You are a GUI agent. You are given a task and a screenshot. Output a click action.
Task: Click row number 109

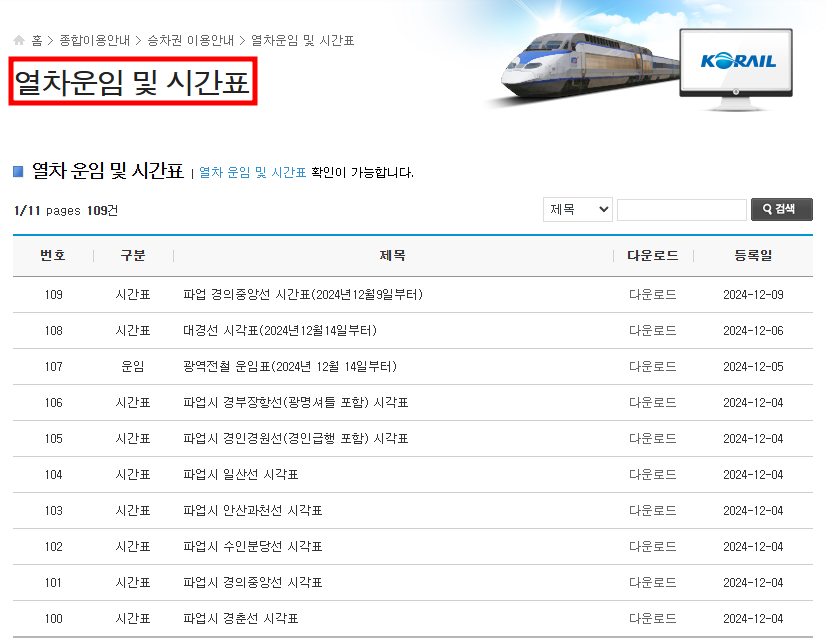pos(53,295)
